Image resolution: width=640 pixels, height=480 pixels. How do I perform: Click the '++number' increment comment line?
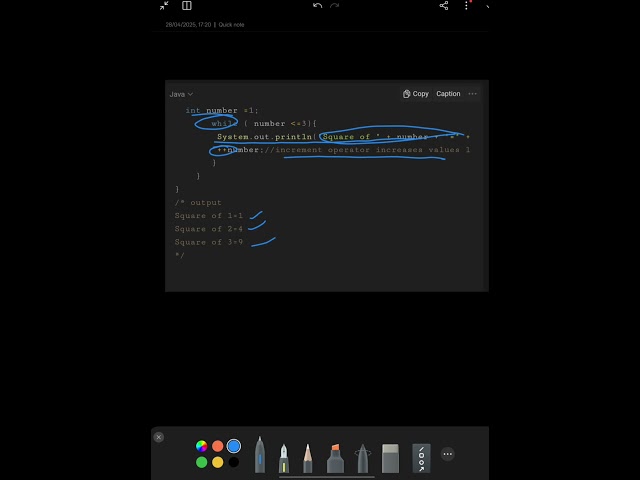pyautogui.click(x=343, y=150)
